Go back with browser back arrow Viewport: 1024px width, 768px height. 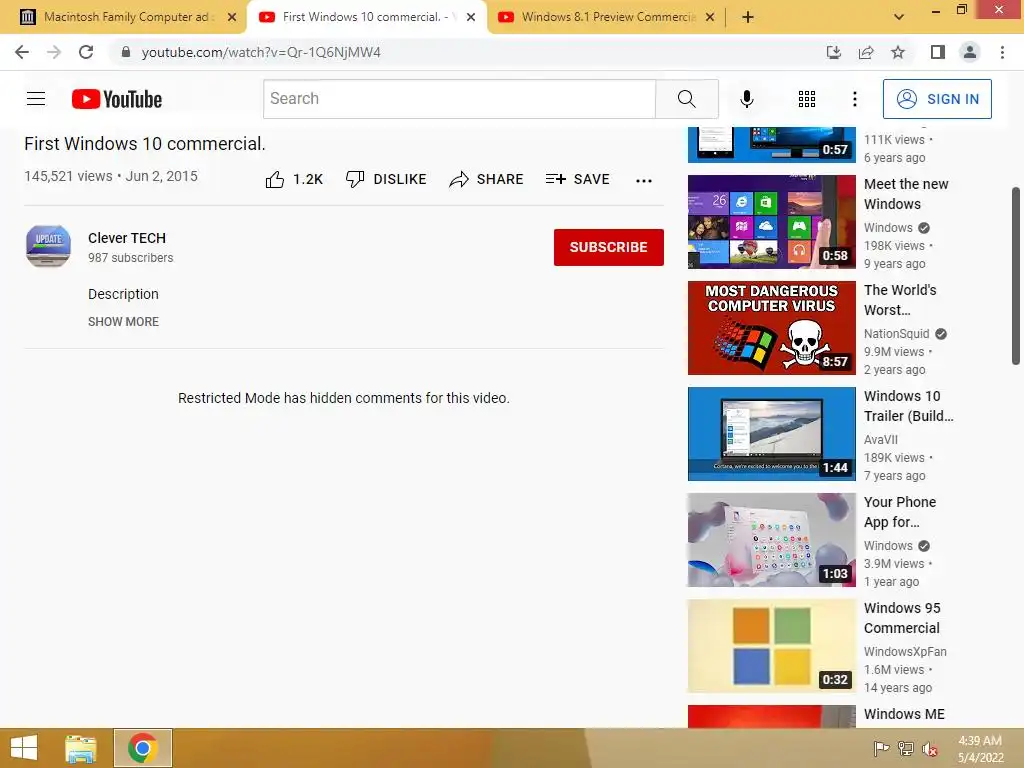(x=22, y=52)
